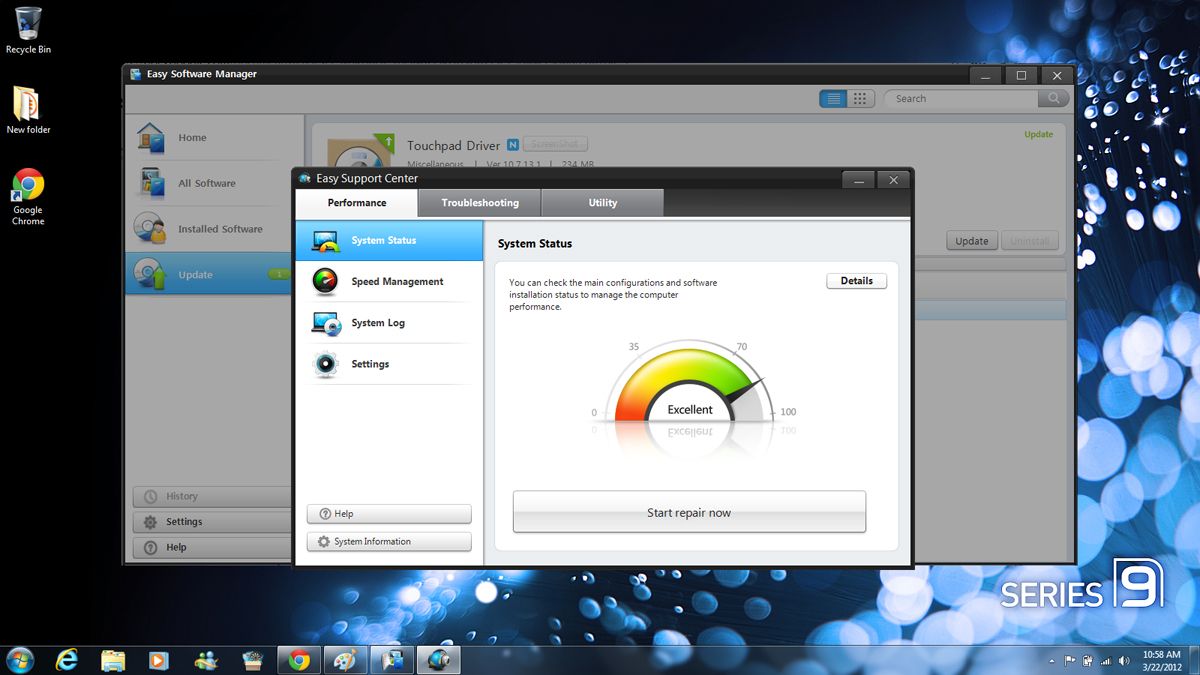Minimize the Easy Support Center window
The width and height of the screenshot is (1200, 675).
point(858,179)
